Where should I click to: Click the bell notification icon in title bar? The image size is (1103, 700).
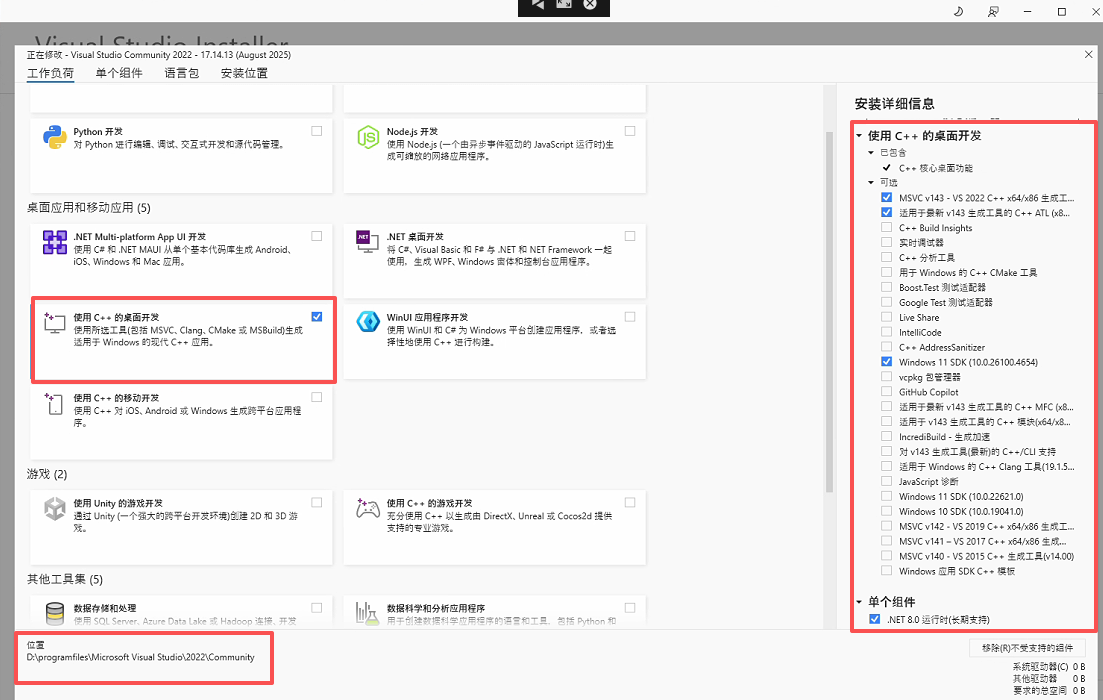click(956, 11)
